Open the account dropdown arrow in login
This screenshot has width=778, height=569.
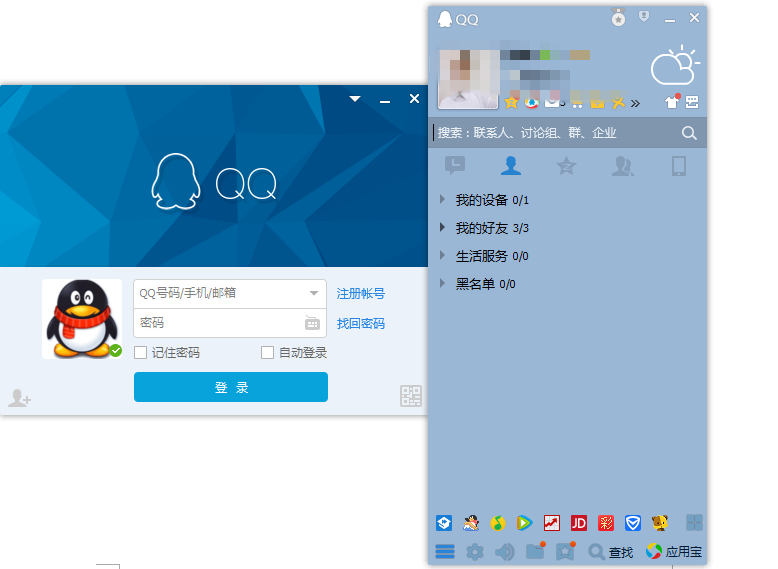[314, 293]
